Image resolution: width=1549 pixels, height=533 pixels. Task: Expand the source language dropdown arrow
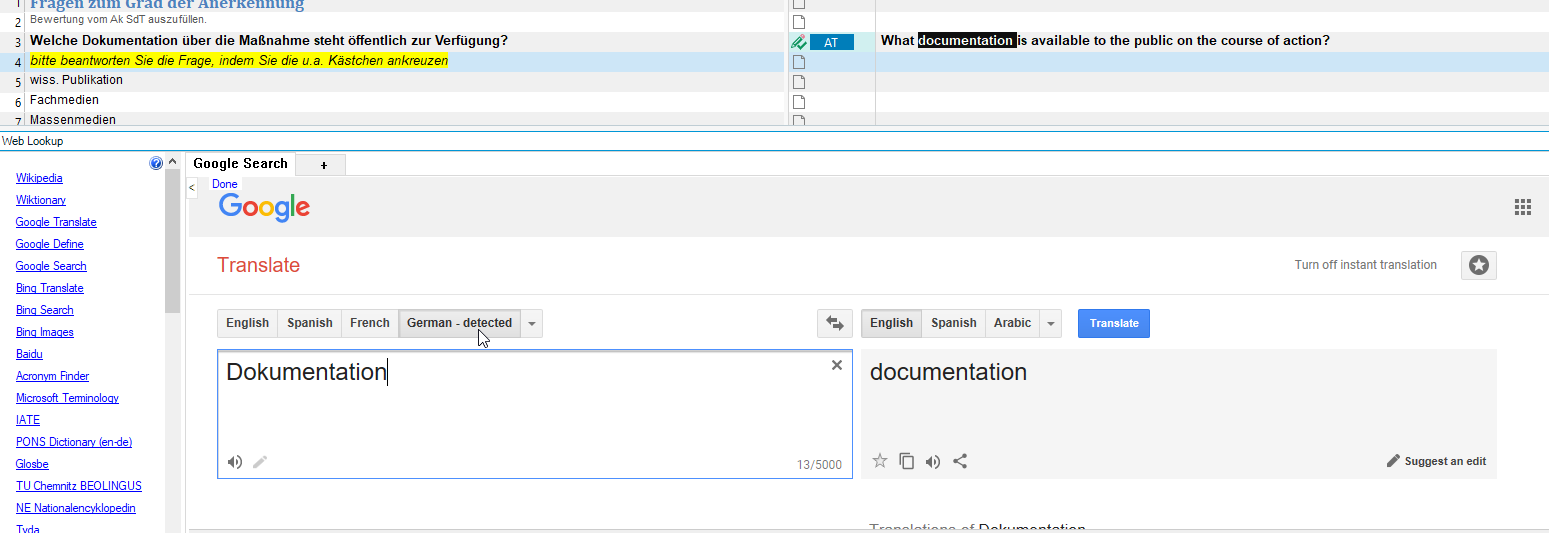532,323
